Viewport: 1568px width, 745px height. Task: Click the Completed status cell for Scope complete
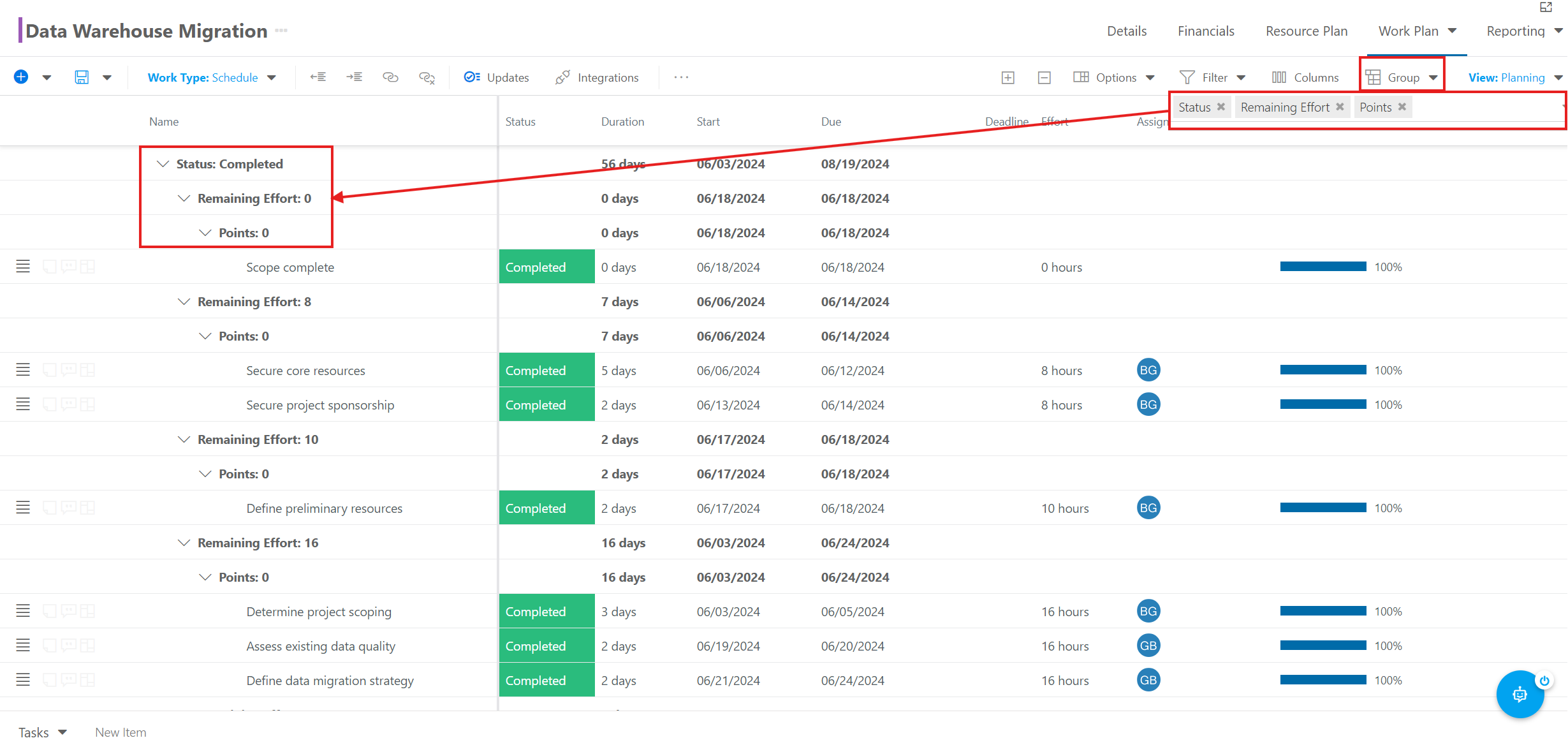pyautogui.click(x=546, y=267)
